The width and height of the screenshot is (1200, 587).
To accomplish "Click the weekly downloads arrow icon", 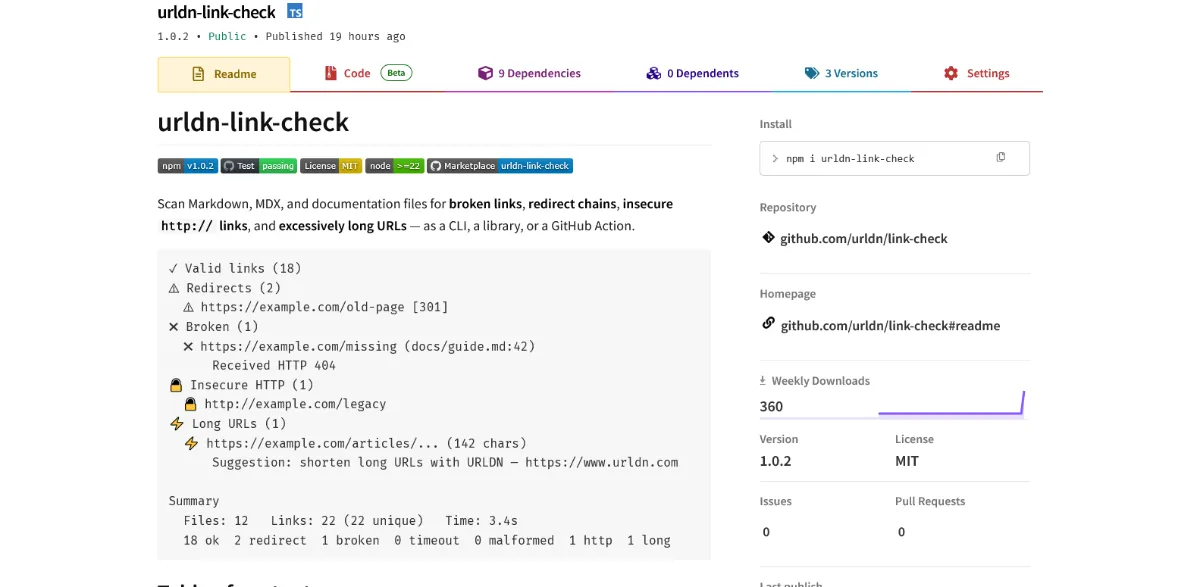I will tap(763, 381).
